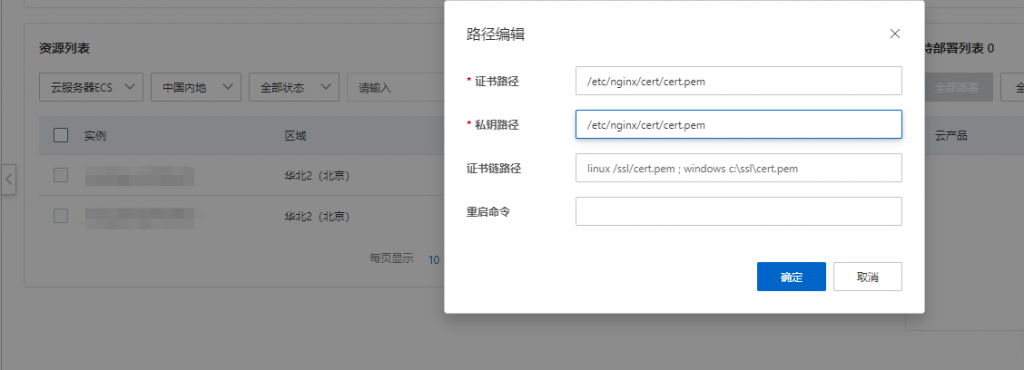
Task: Expand the collapsed left sidebar arrow
Action: 8,179
